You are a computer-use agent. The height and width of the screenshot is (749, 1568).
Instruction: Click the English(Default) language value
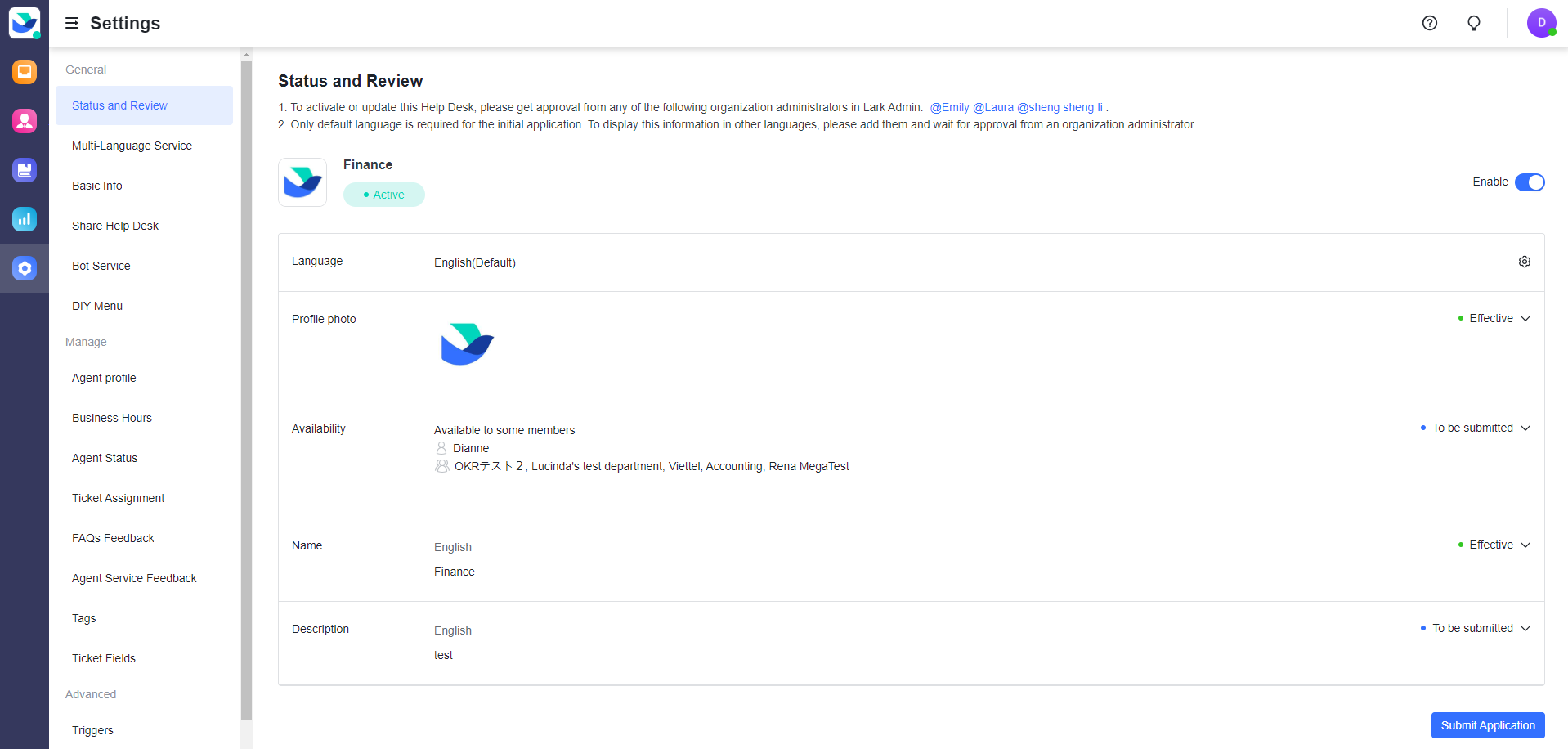pos(475,262)
